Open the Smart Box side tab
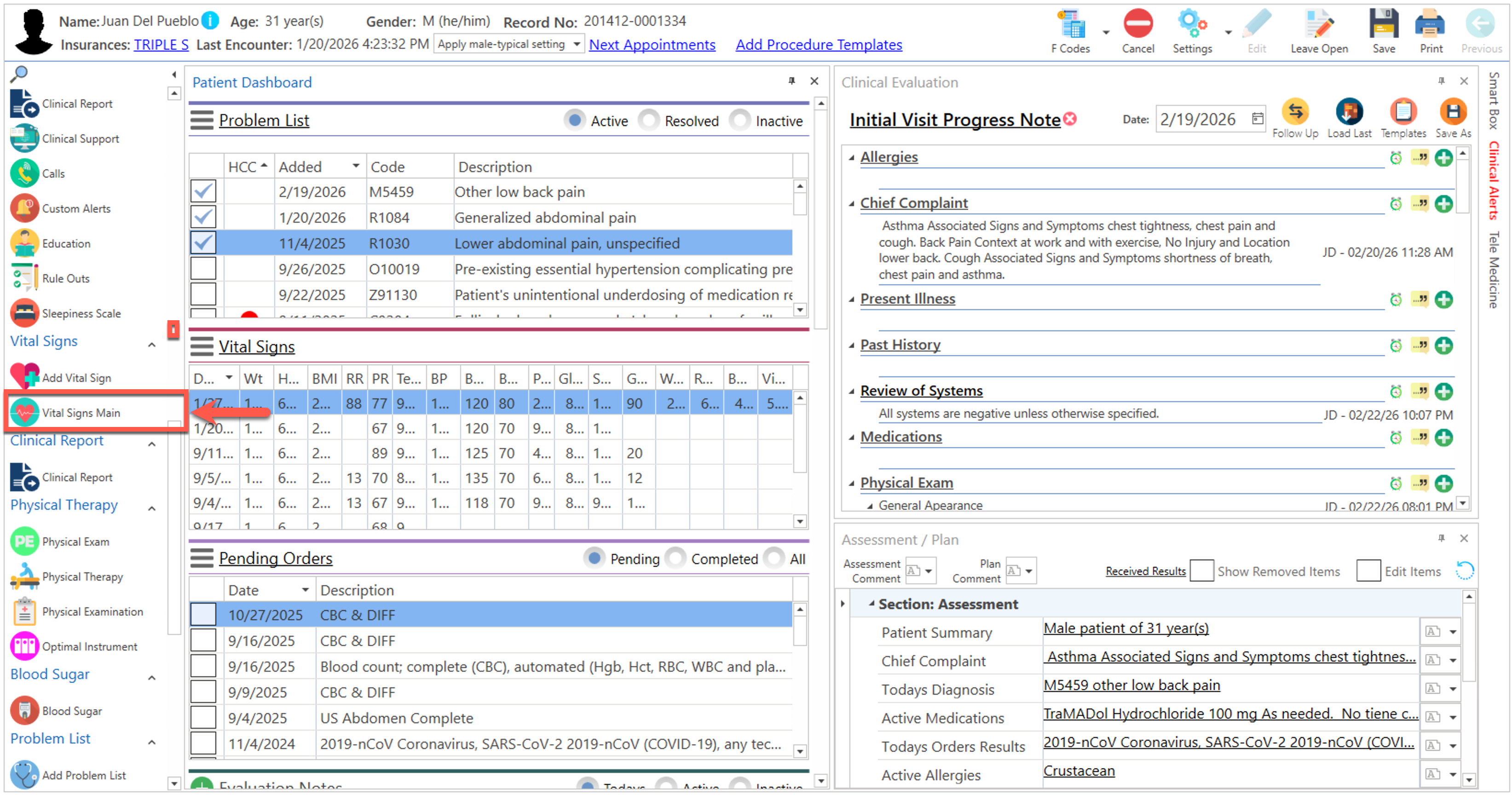Viewport: 1512px width, 795px height. 1493,100
